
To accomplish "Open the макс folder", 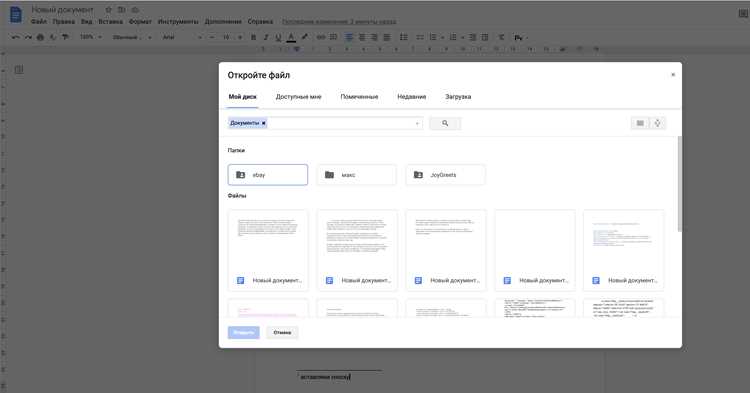I will coord(356,175).
